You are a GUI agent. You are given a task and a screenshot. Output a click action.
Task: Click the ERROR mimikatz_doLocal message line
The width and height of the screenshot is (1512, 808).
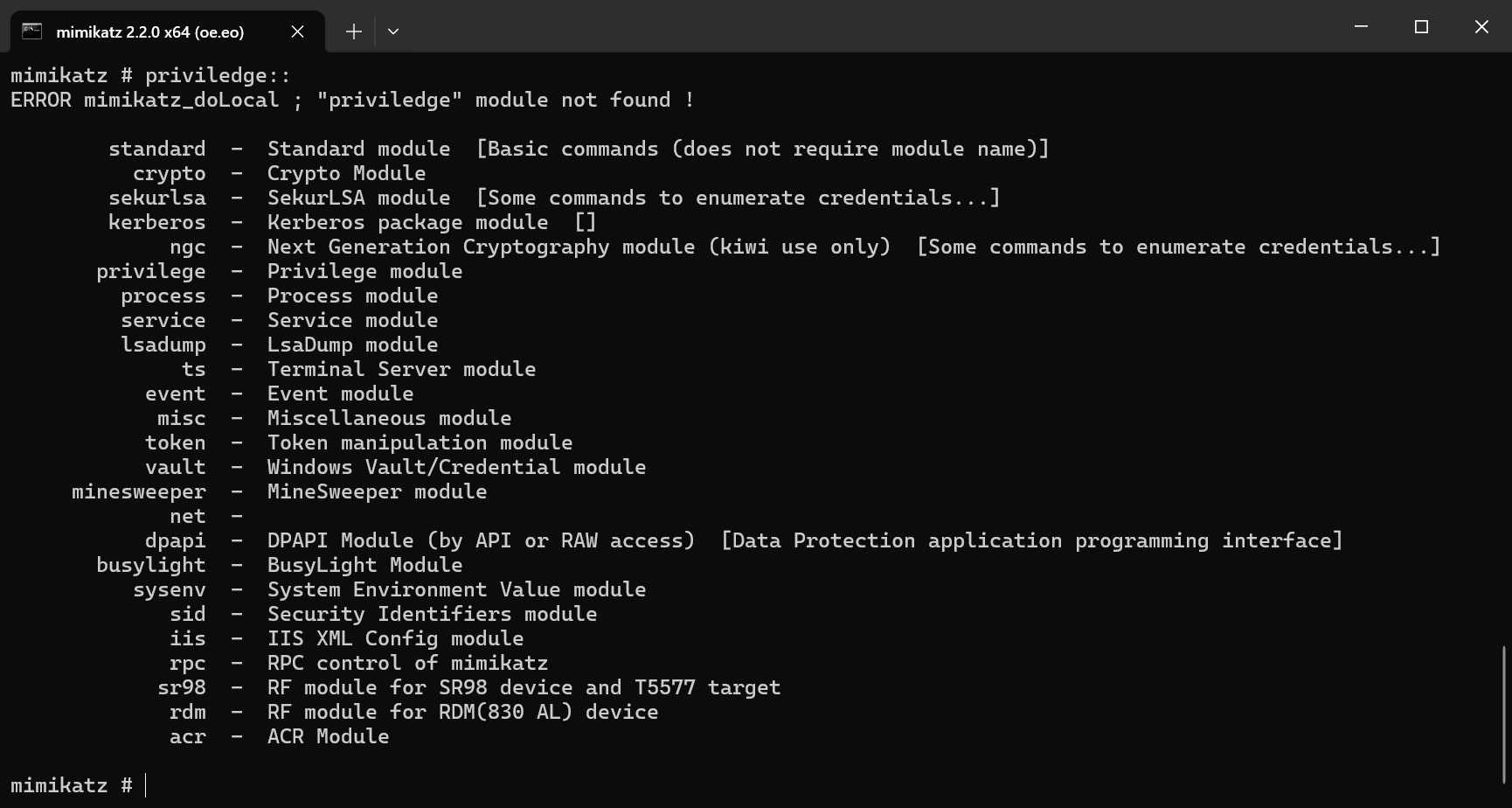352,100
